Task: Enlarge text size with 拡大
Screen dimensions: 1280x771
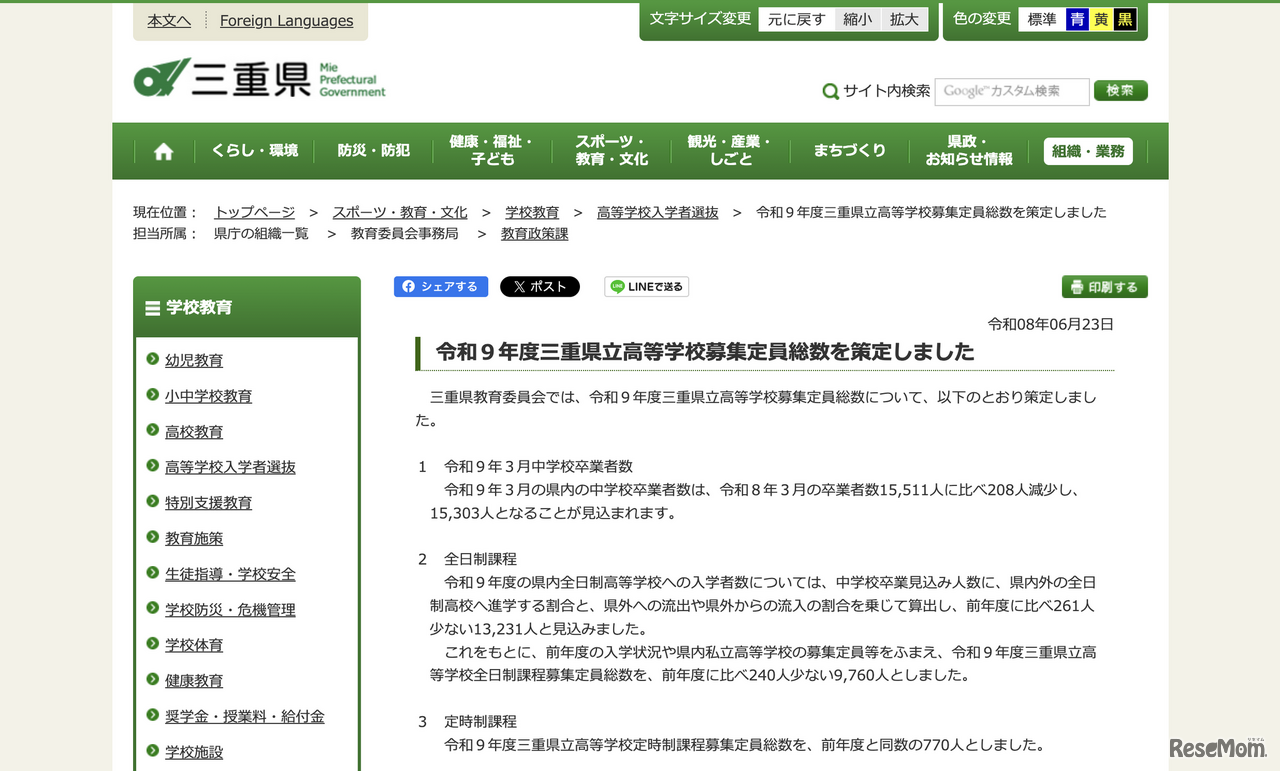Action: (x=904, y=19)
